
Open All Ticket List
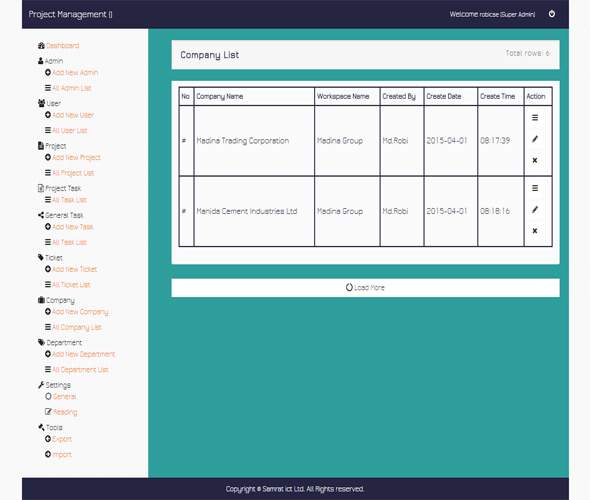pyautogui.click(x=71, y=285)
